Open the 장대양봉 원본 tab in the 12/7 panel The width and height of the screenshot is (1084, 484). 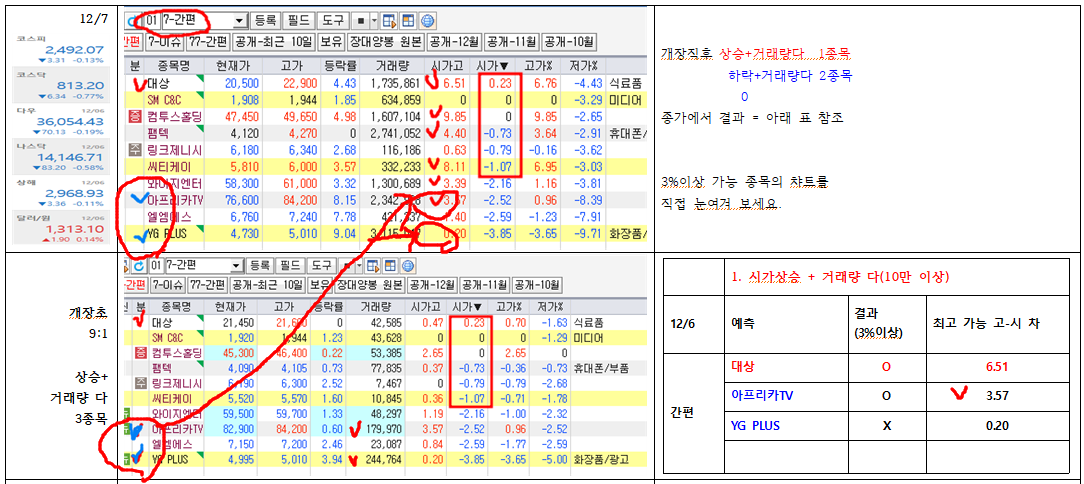click(x=386, y=41)
